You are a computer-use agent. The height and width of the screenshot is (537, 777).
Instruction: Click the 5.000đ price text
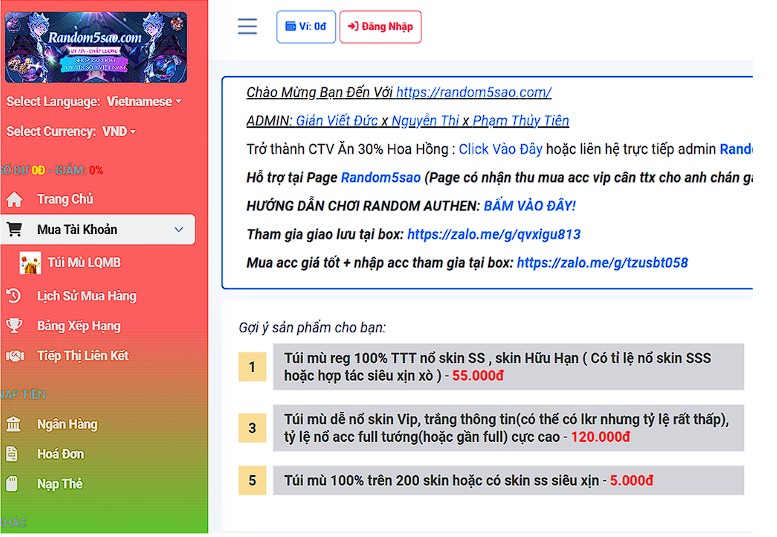[631, 481]
